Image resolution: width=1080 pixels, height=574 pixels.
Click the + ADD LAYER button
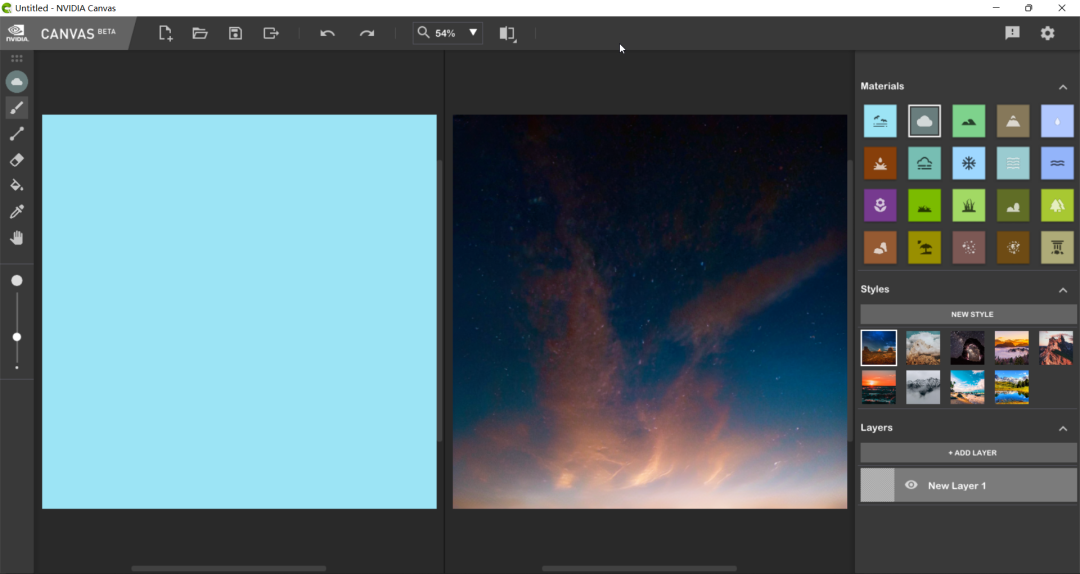(968, 453)
